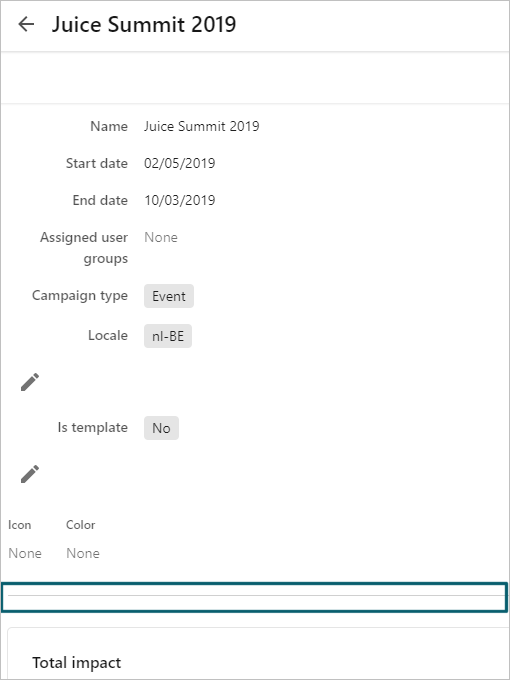Click the Campaign type label

coord(80,296)
